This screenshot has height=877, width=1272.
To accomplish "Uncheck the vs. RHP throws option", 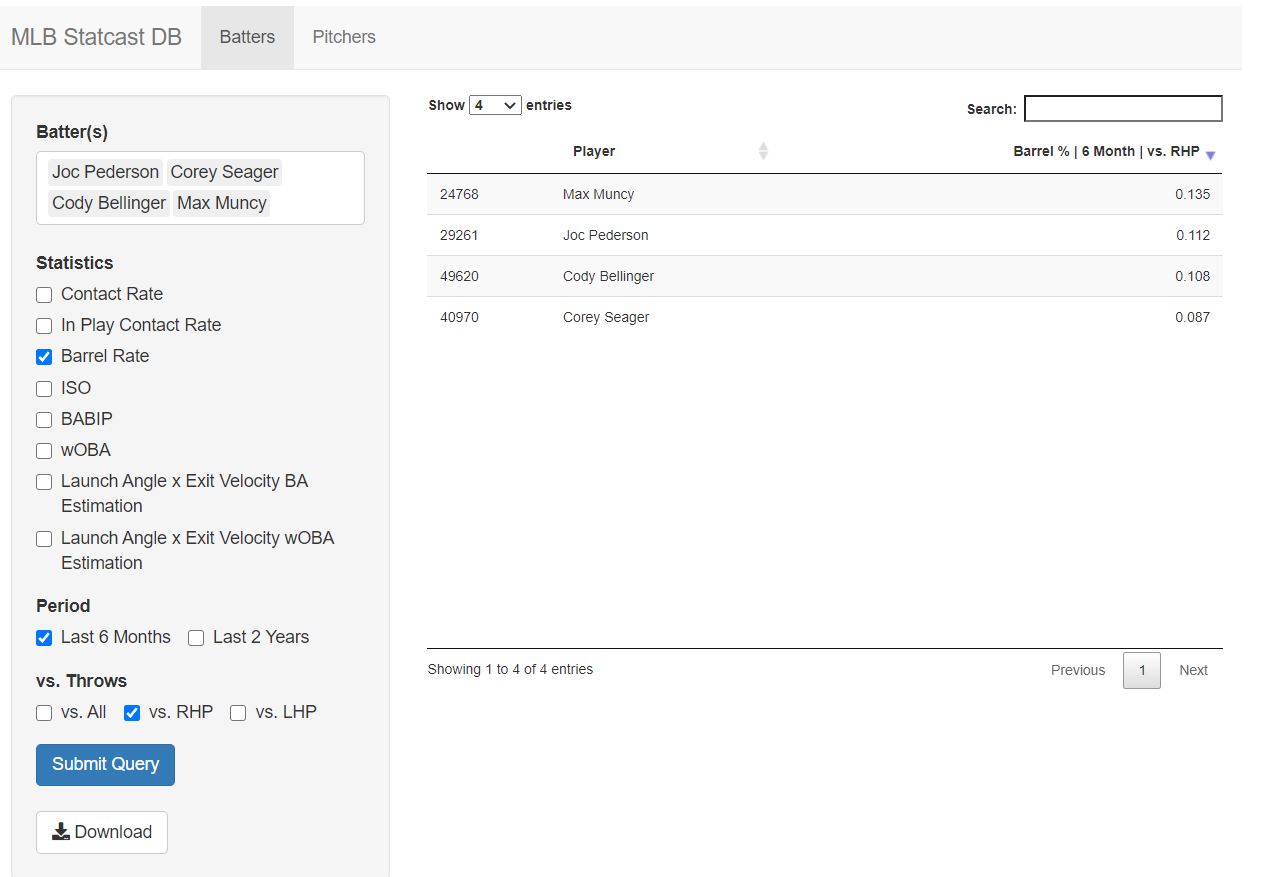I will coord(132,713).
